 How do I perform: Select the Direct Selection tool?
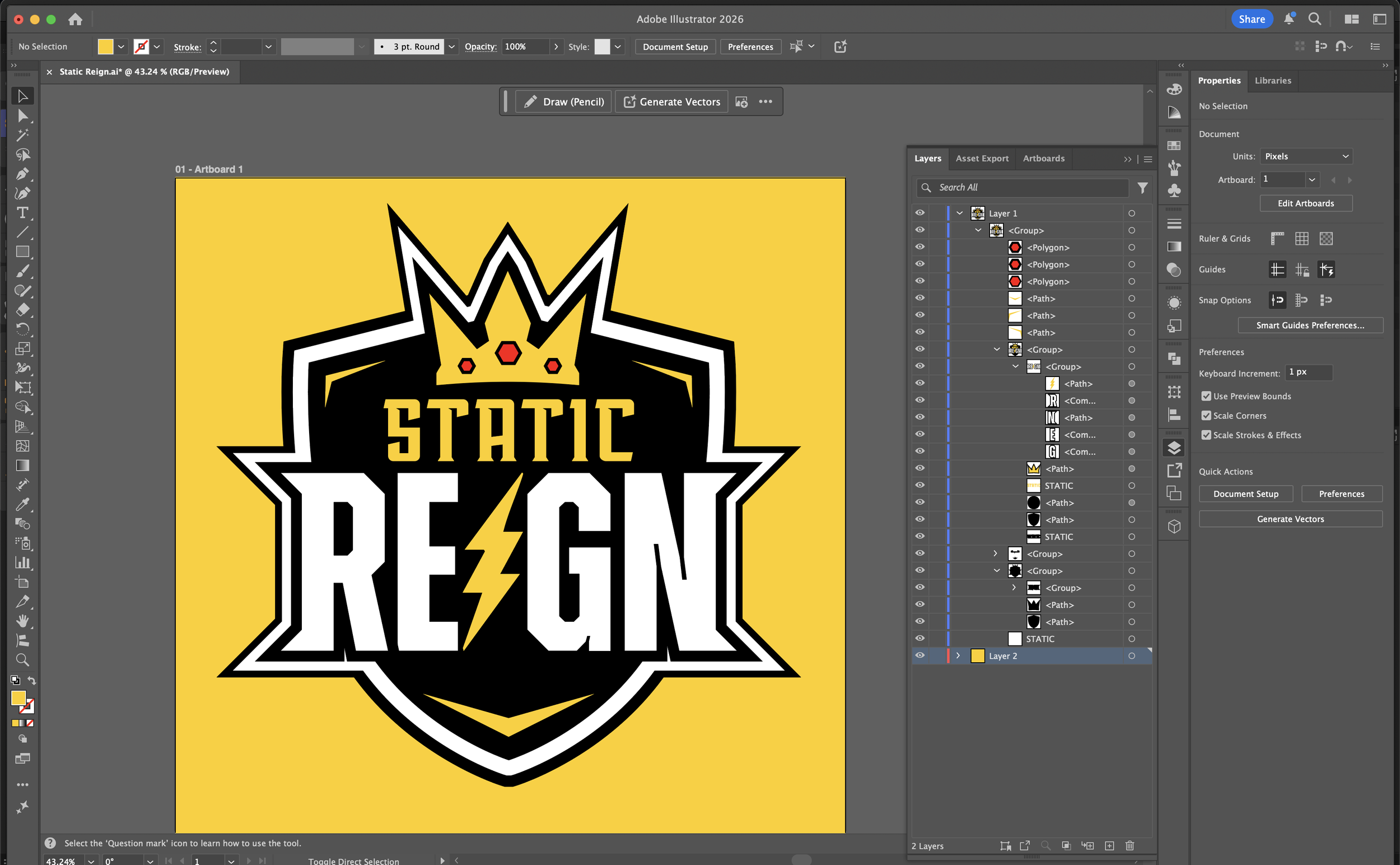click(22, 116)
